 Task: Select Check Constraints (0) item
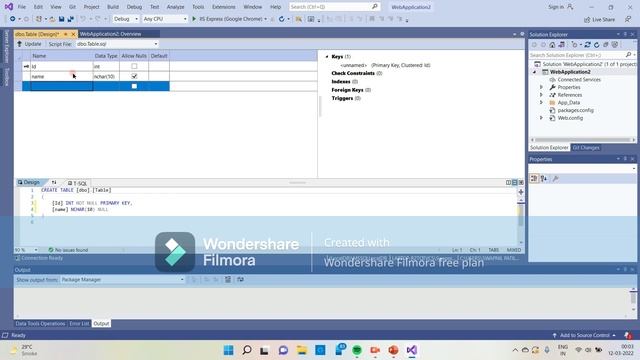coord(357,73)
